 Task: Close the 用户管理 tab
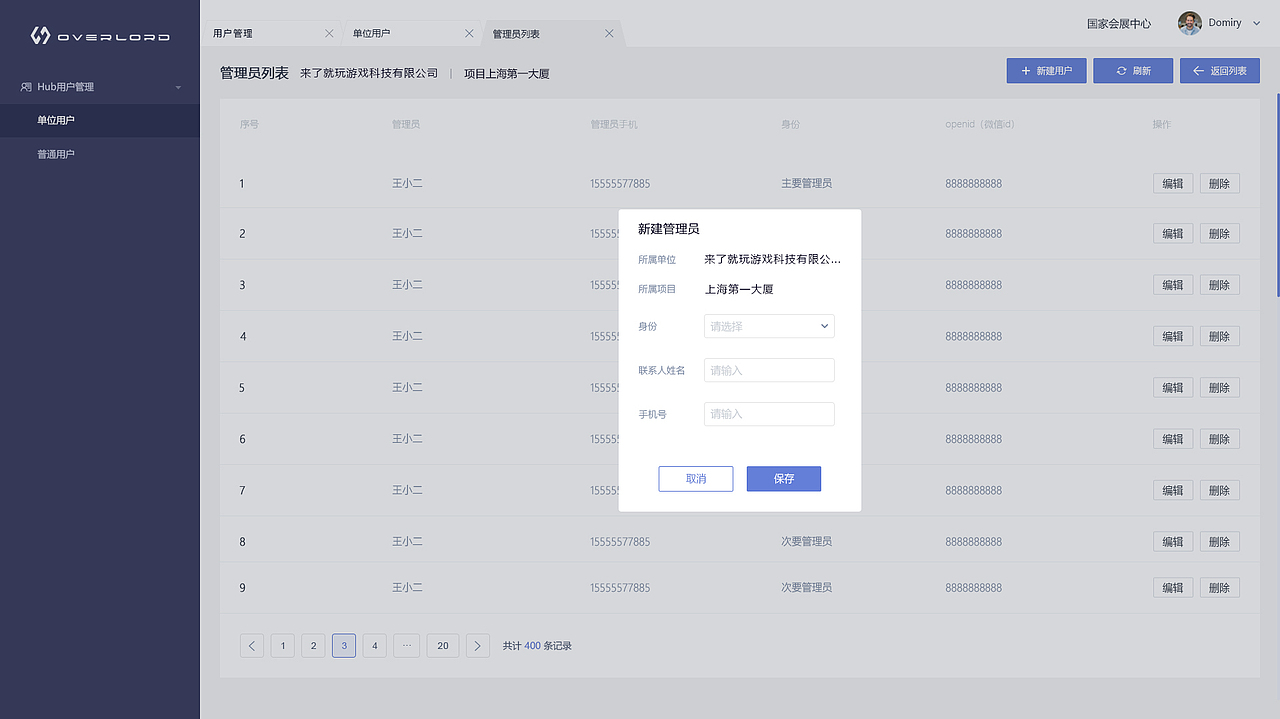pyautogui.click(x=330, y=32)
